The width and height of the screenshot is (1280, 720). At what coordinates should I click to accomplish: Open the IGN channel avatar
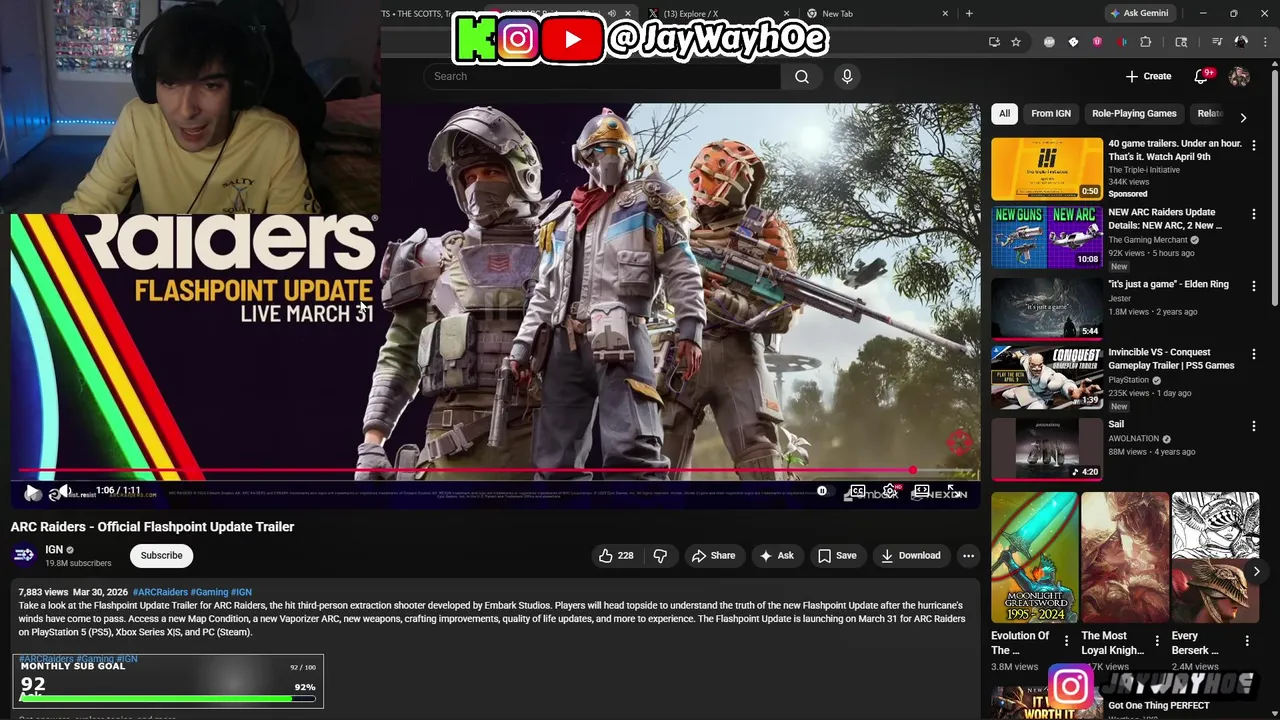[x=25, y=555]
